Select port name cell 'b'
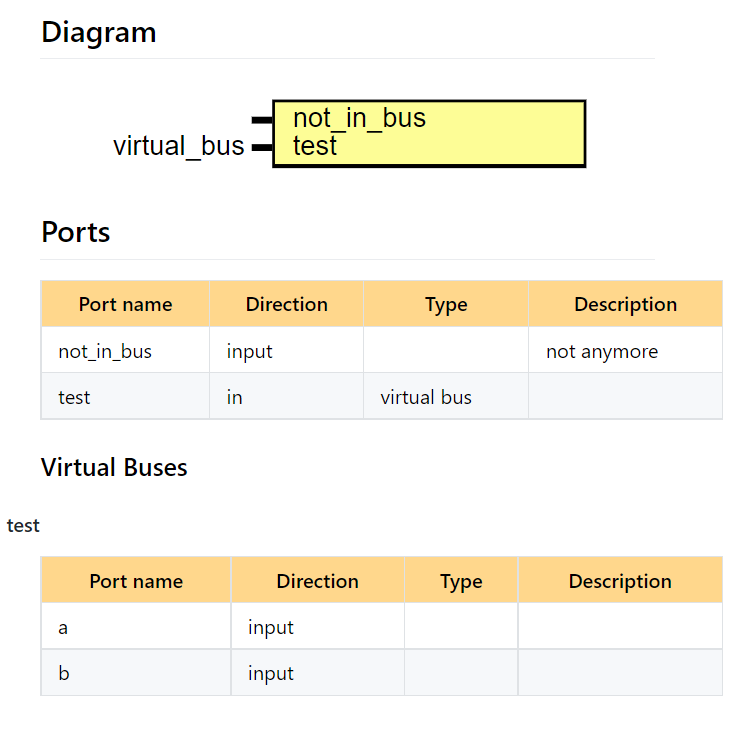The width and height of the screenshot is (740, 735). pyautogui.click(x=136, y=672)
